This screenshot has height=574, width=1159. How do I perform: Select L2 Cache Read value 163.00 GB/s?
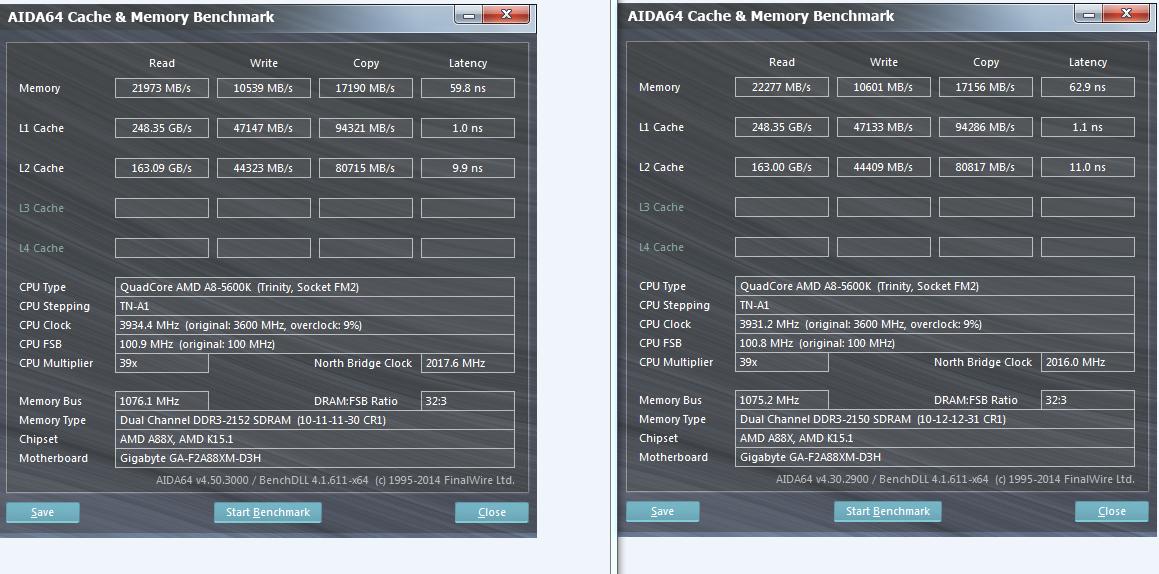tap(782, 166)
